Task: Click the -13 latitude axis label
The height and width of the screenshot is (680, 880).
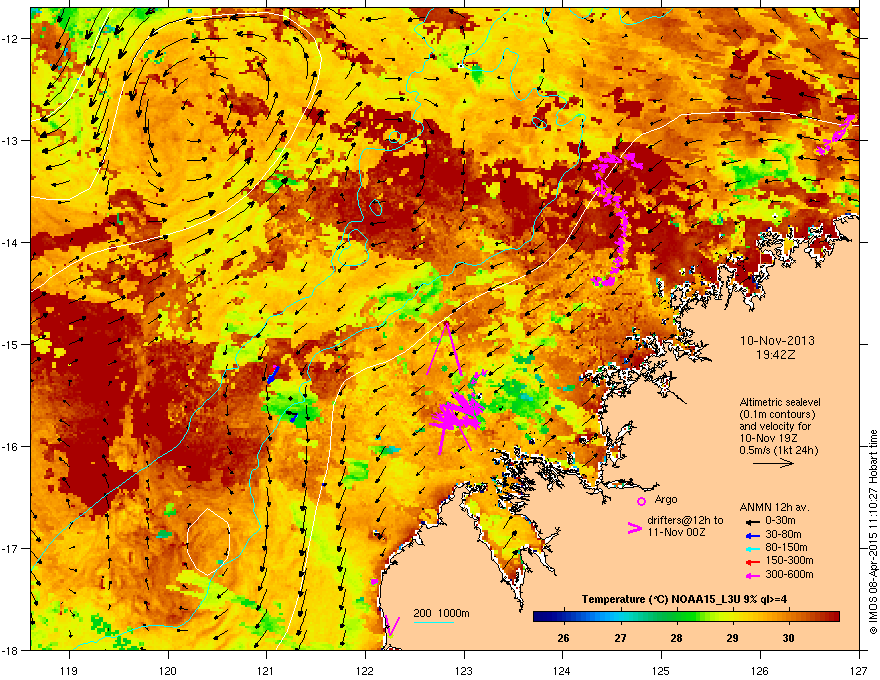Action: coord(10,140)
